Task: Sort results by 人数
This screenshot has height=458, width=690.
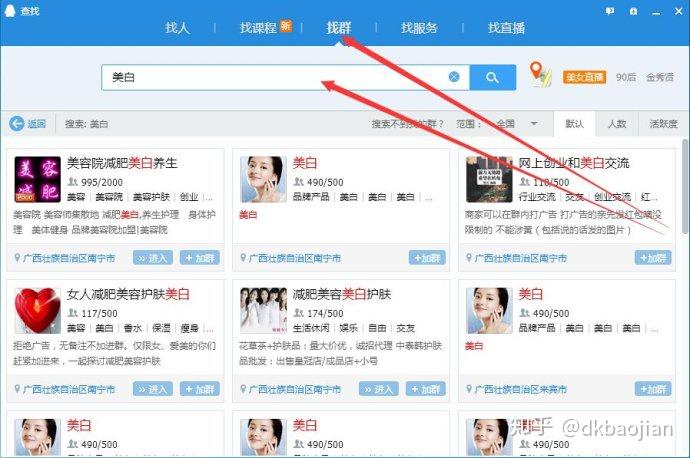Action: click(x=617, y=124)
